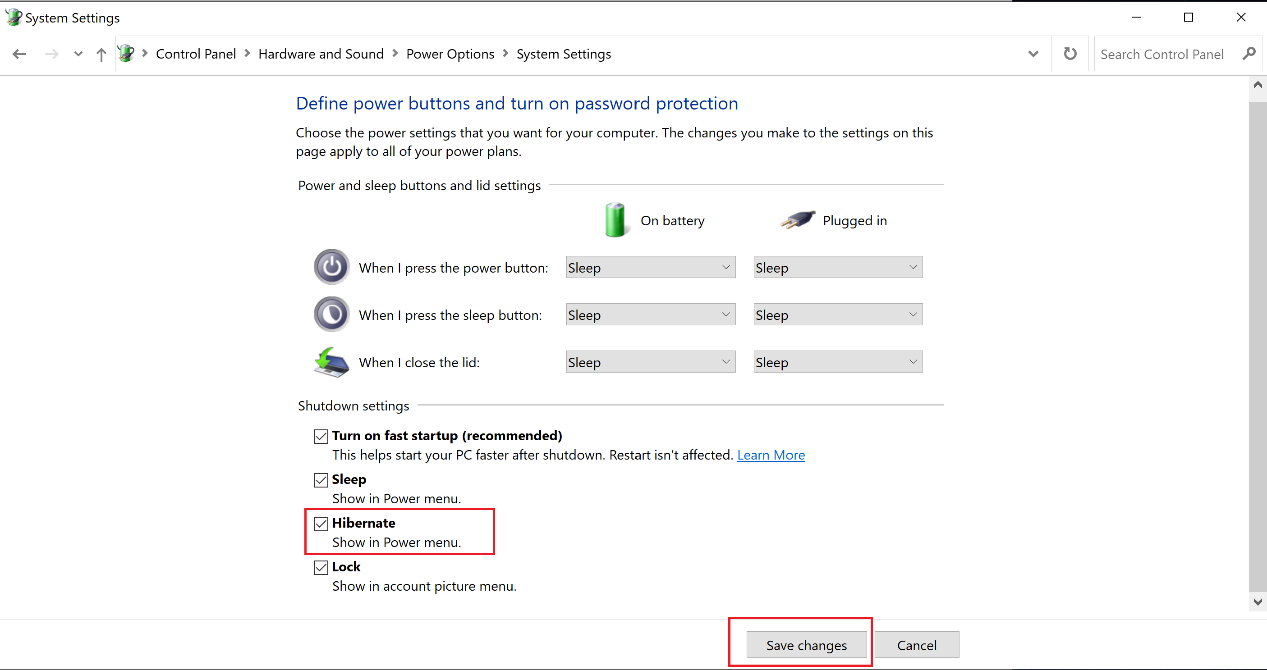The width and height of the screenshot is (1267, 670).
Task: Click the Search Control Panel field
Action: pyautogui.click(x=1165, y=54)
